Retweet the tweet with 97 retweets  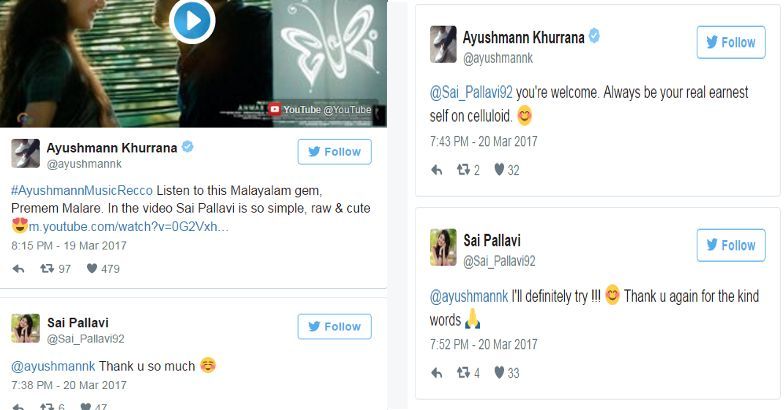47,268
